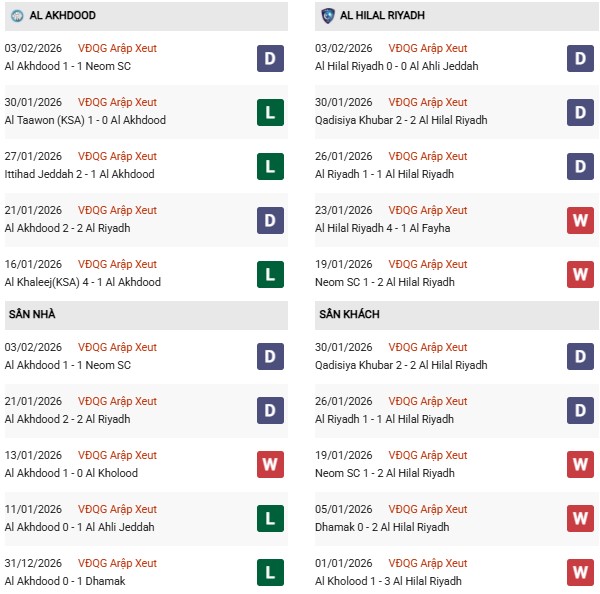This screenshot has width=600, height=594.
Task: Click W badge for Al Hilal 4-1 Al Fayha
Action: pos(581,220)
